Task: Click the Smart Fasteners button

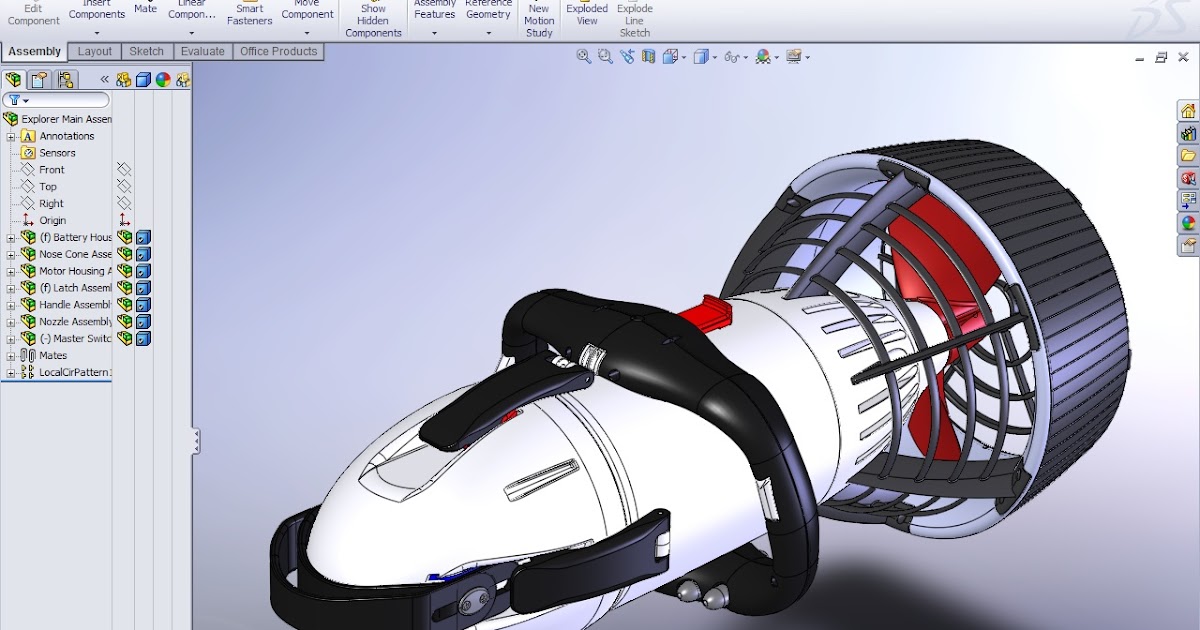Action: coord(250,14)
